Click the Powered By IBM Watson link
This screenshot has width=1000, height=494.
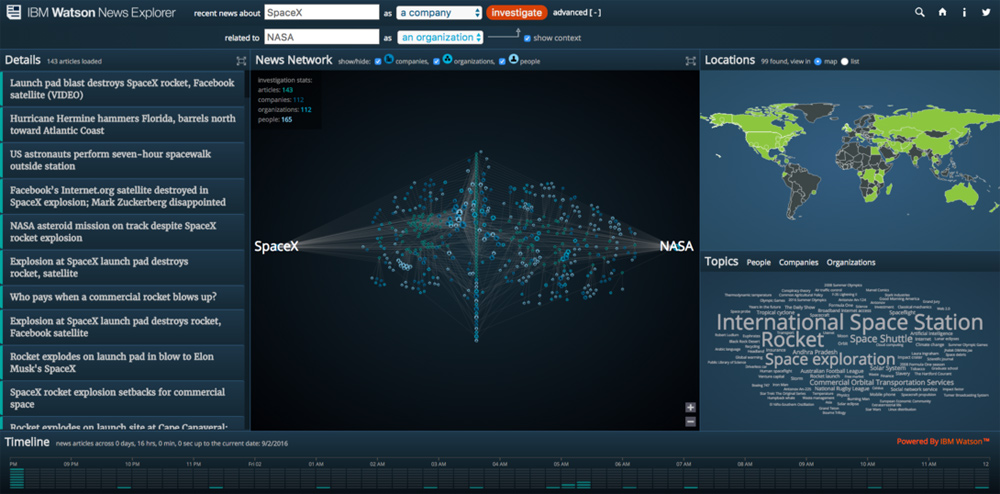click(943, 441)
